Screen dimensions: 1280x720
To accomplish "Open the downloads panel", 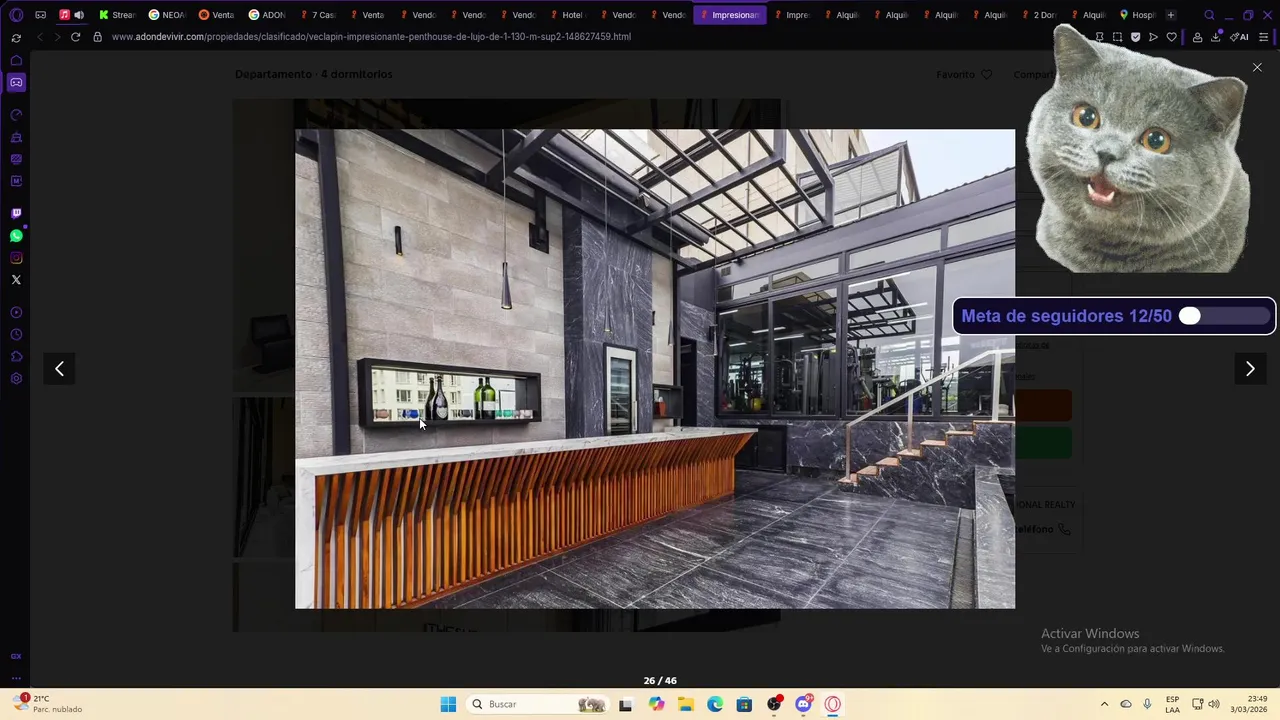I will (1216, 37).
